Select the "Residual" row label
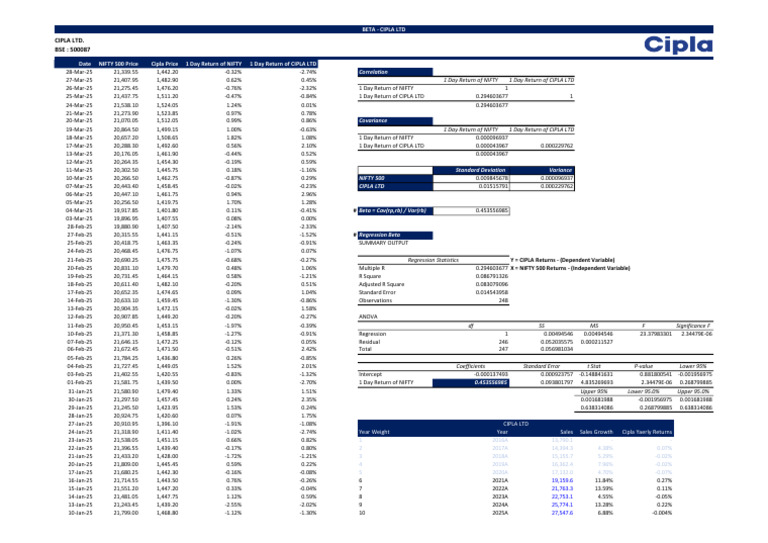768x543 pixels. click(x=369, y=342)
